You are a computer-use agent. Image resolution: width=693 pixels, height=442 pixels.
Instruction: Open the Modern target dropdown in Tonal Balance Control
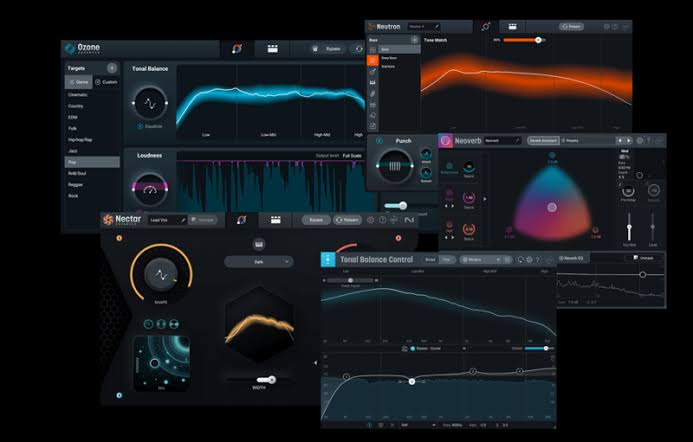coord(481,260)
